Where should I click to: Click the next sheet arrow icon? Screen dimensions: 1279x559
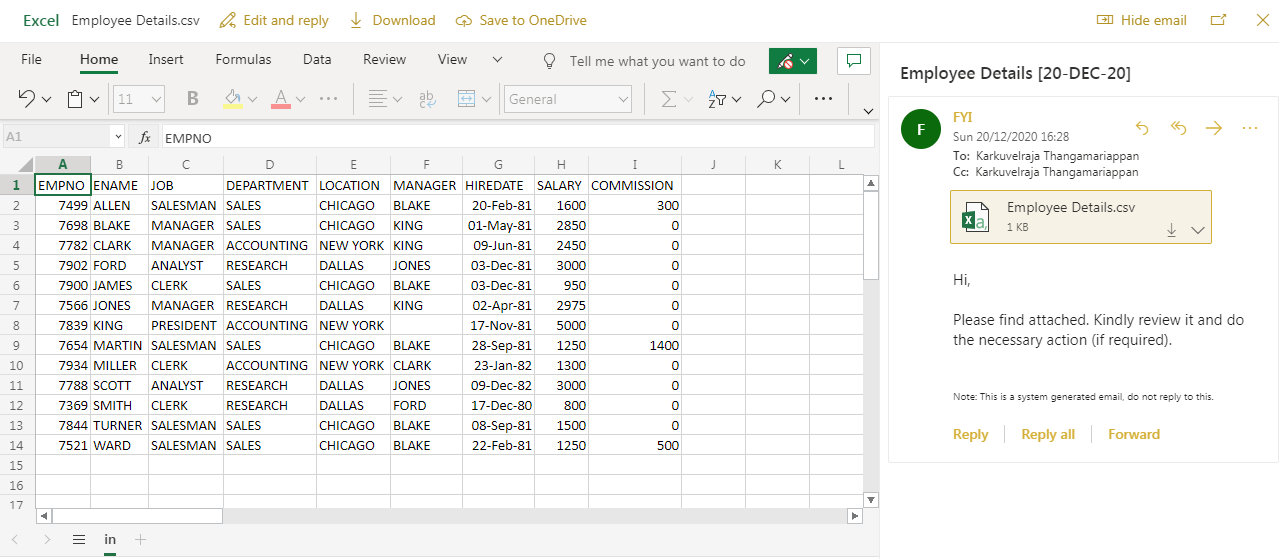click(x=46, y=540)
